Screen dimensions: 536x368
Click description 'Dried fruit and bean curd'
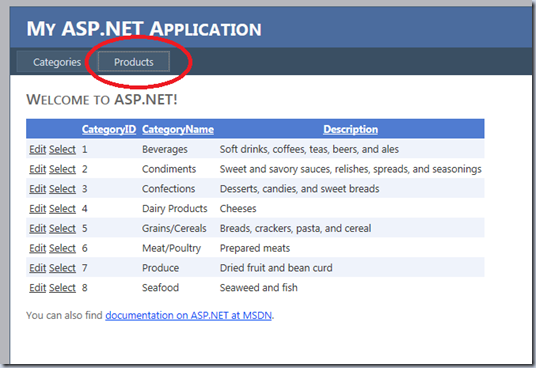coord(276,268)
